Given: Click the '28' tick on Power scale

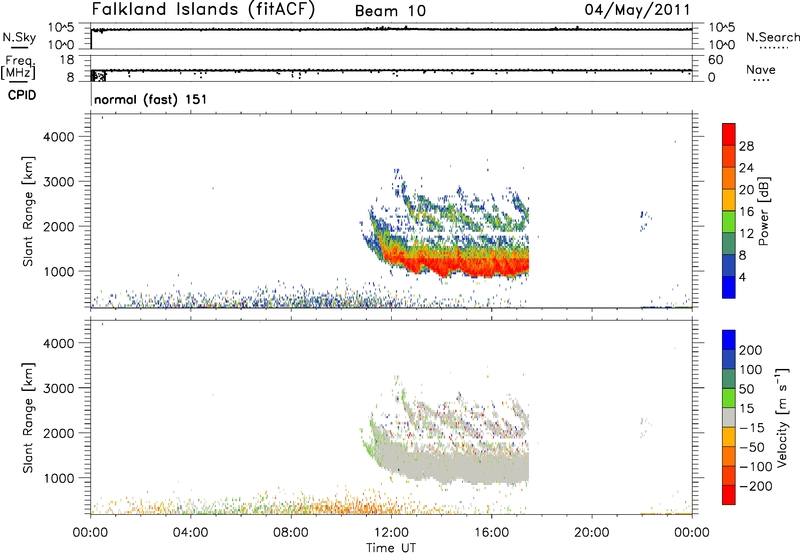Looking at the screenshot, I should (746, 146).
